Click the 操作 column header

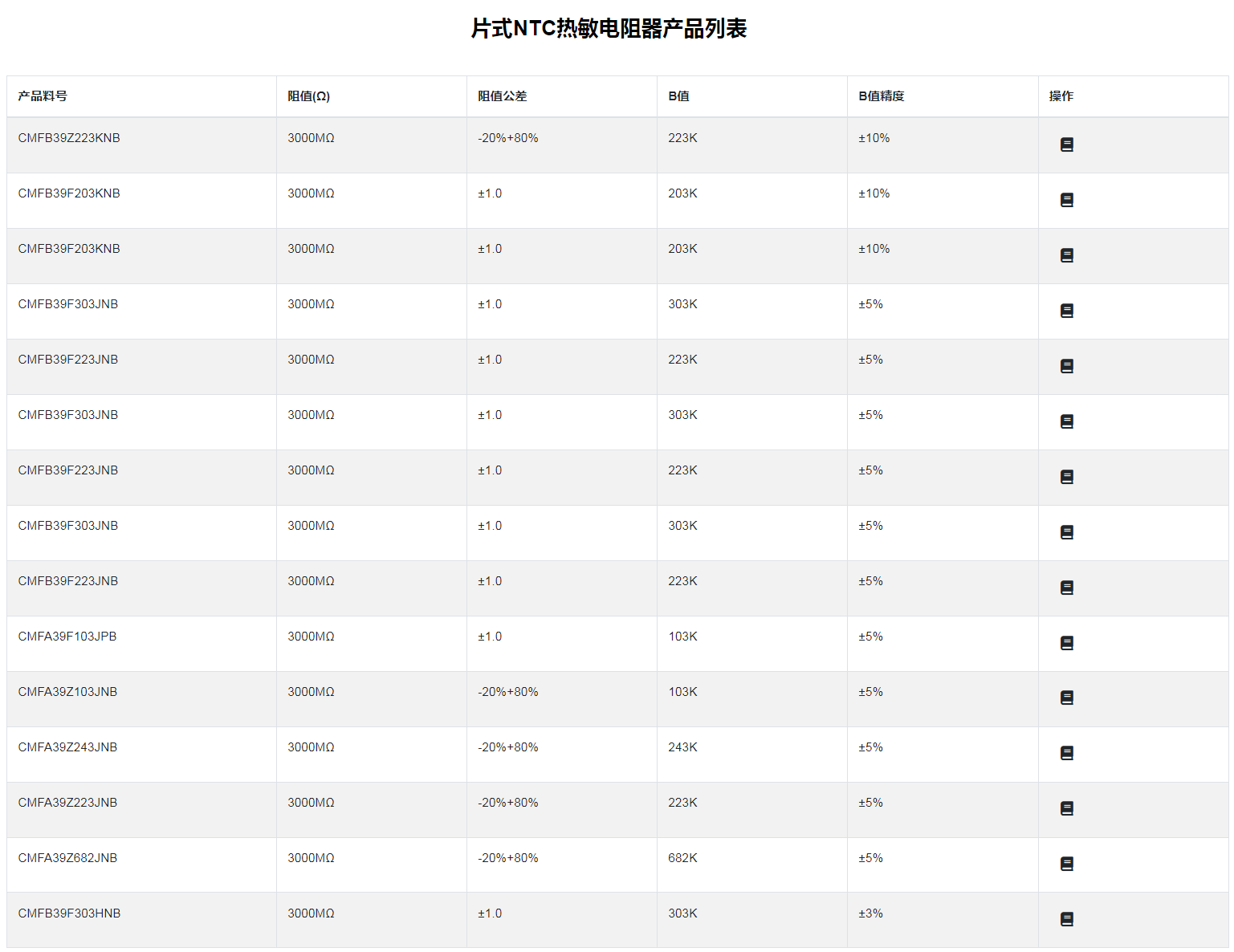(1061, 96)
